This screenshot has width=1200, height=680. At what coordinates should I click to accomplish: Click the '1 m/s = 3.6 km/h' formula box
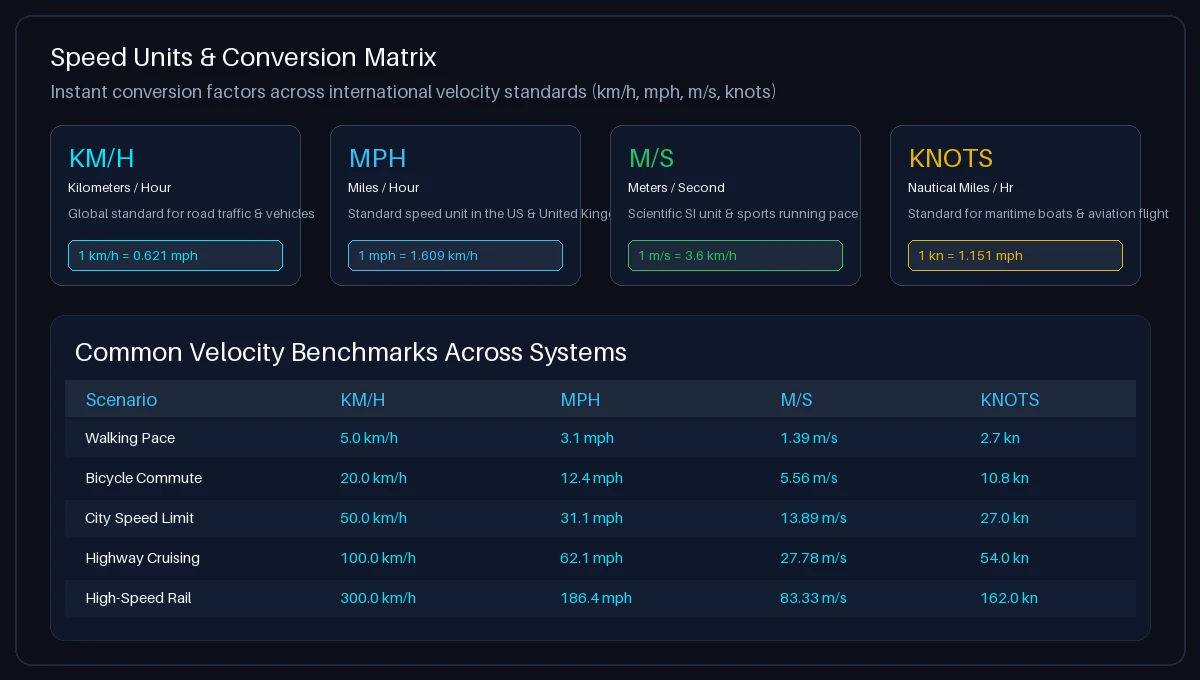click(x=735, y=255)
